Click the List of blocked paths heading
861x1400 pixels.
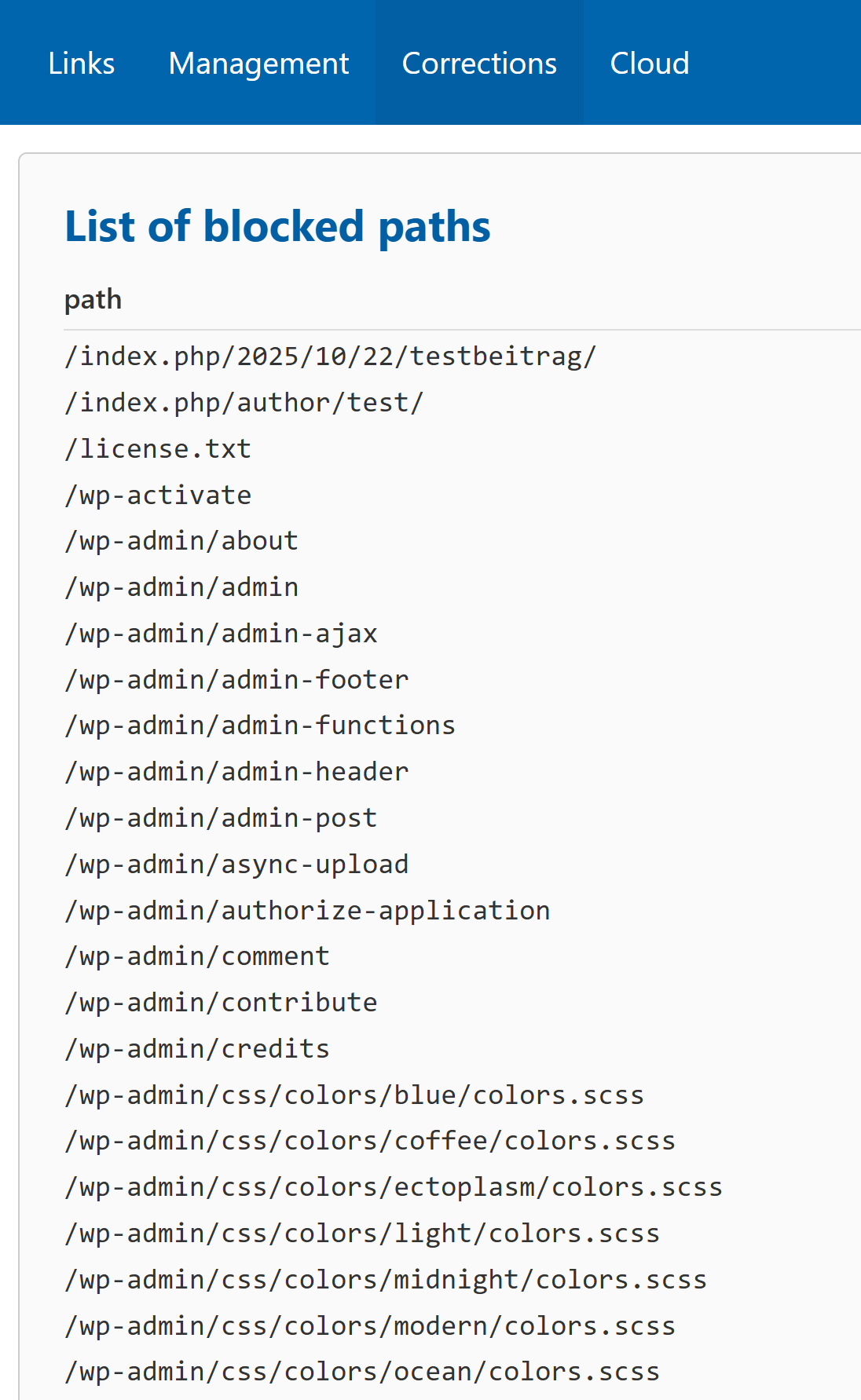pos(277,228)
